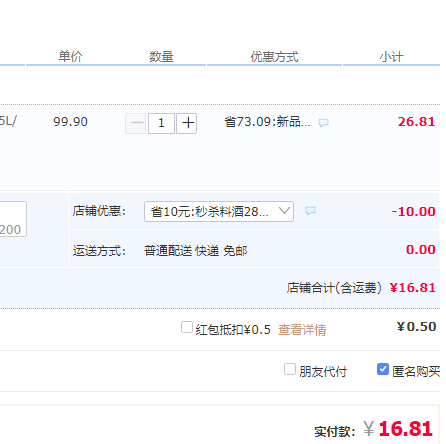Click the 省73.09:新品 discount text
446x444 pixels.
pyautogui.click(x=267, y=122)
